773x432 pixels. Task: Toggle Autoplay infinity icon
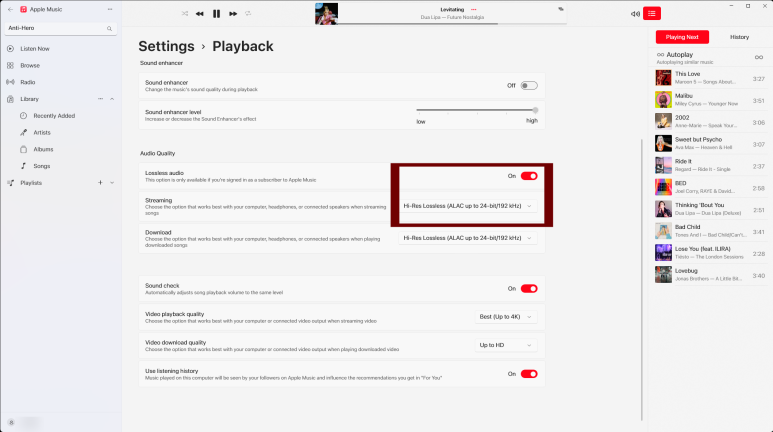click(x=759, y=58)
